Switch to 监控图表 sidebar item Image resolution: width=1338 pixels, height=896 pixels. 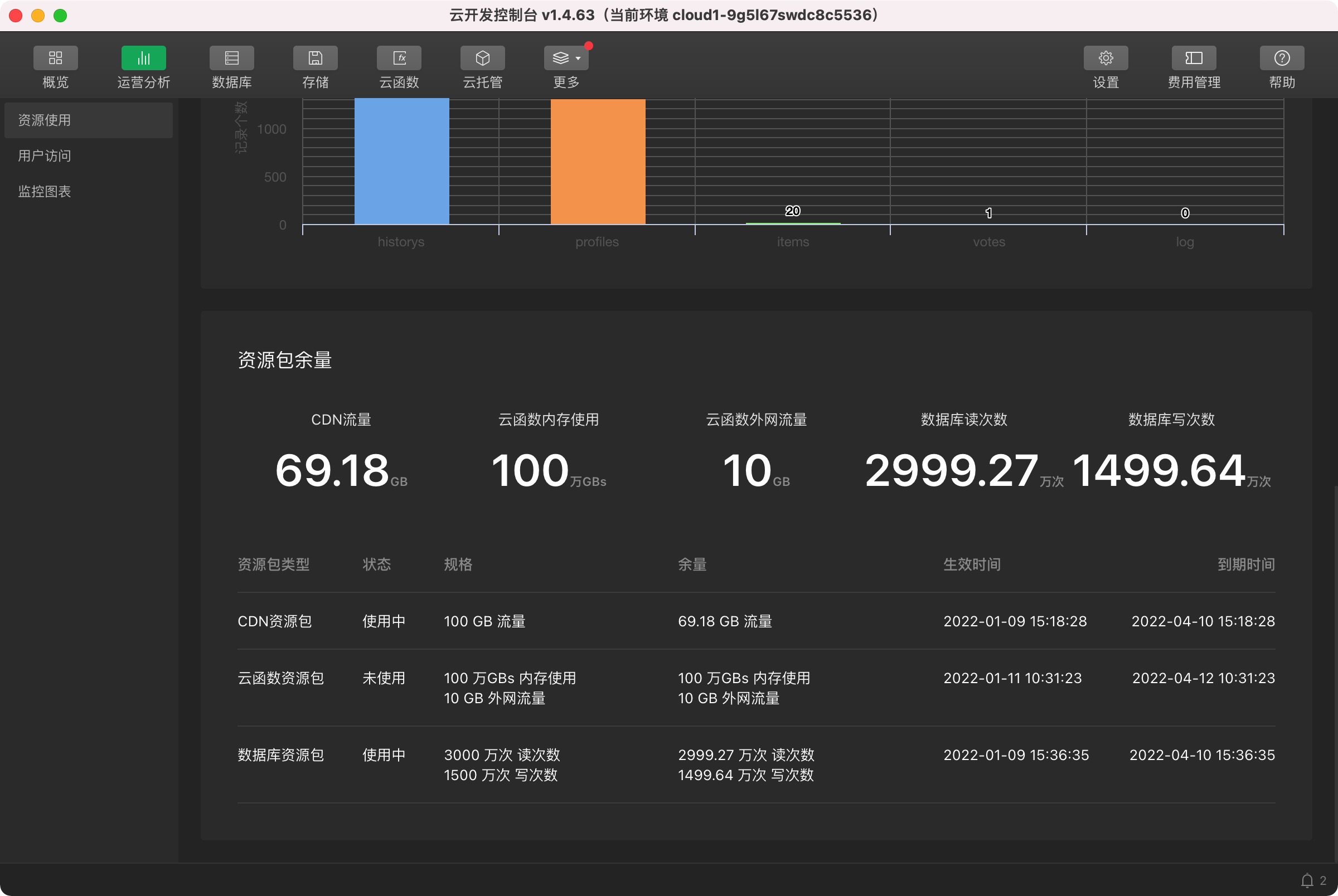coord(45,192)
